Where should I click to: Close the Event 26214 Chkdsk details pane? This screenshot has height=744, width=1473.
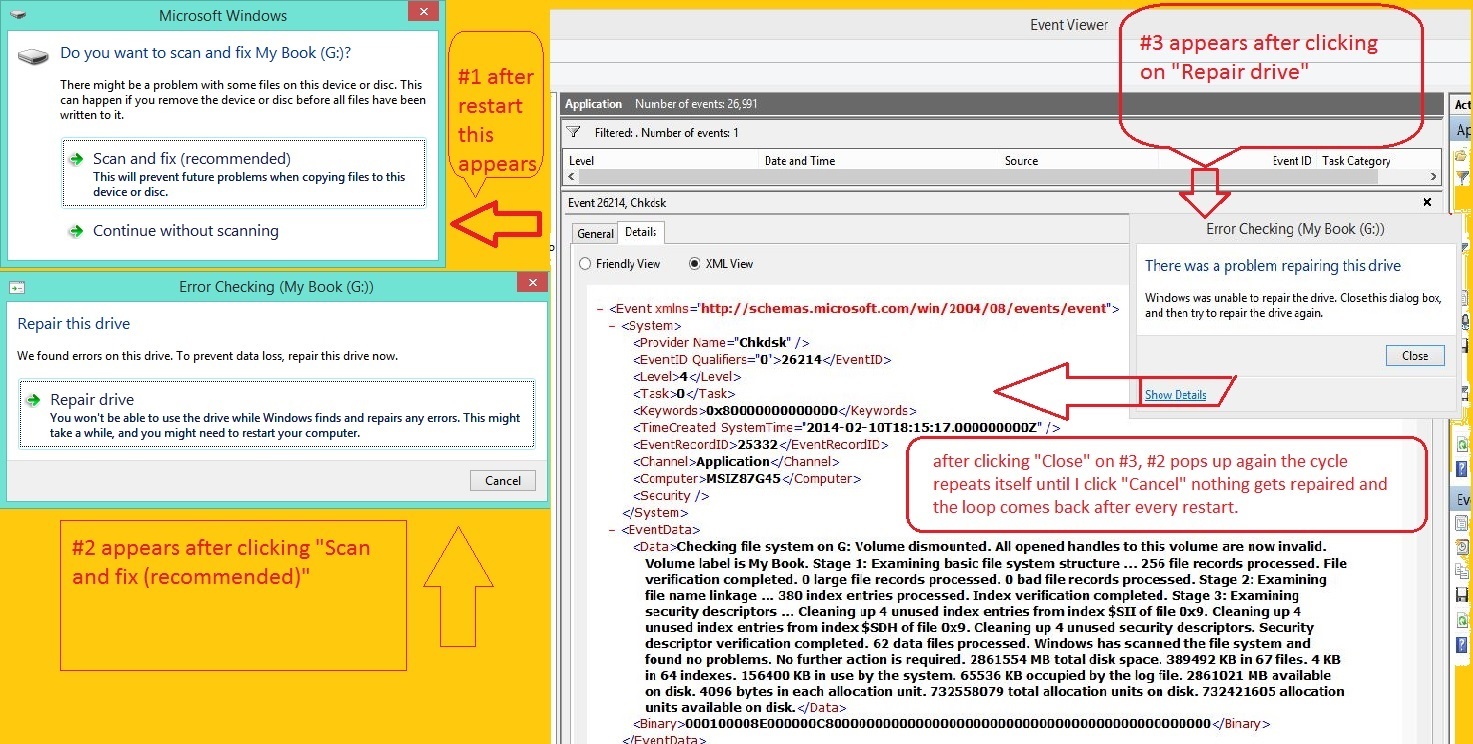(x=1427, y=202)
